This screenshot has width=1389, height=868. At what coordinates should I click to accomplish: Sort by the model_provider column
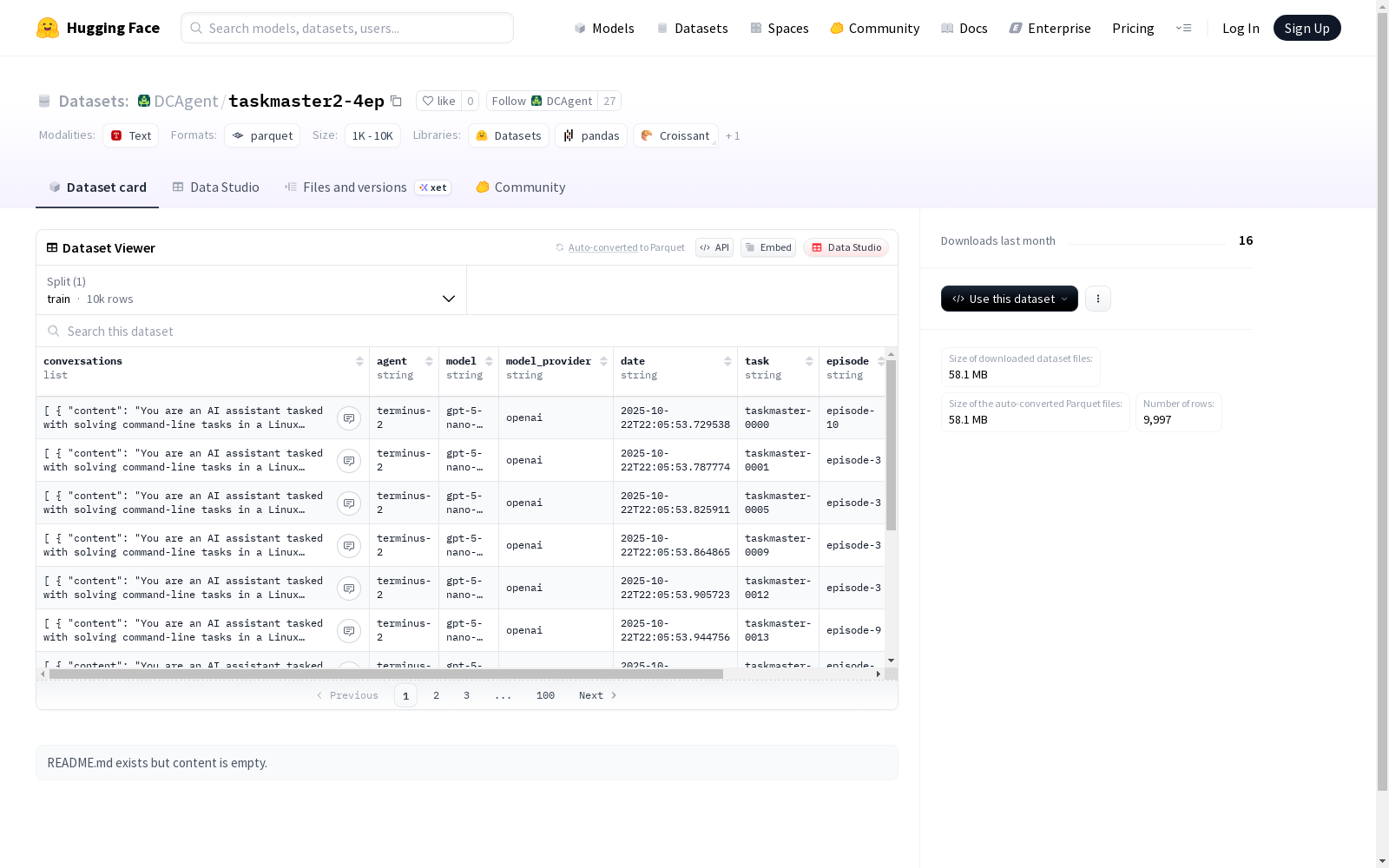click(x=603, y=361)
